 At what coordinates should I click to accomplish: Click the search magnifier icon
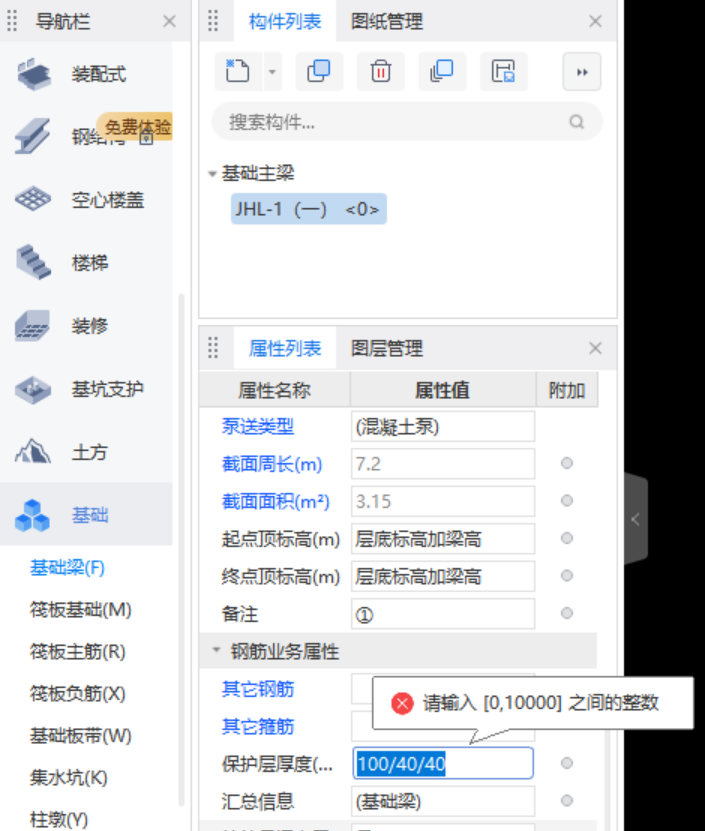click(x=577, y=122)
